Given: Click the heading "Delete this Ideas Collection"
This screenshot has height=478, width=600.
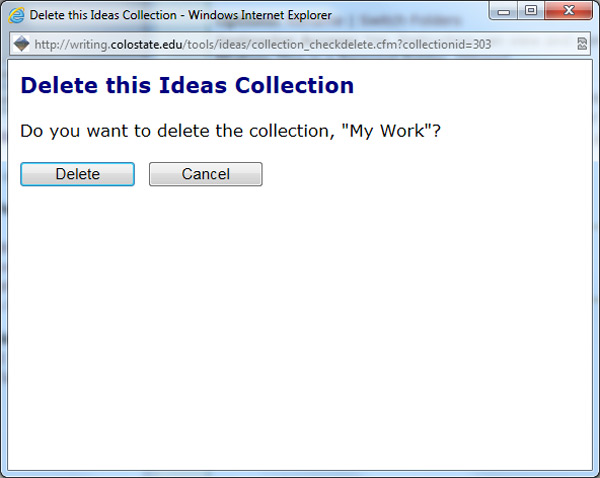Looking at the screenshot, I should 187,85.
